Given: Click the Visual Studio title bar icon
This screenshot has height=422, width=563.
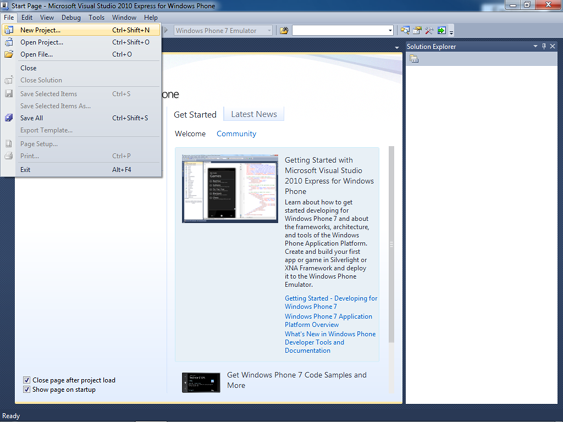Looking at the screenshot, I should coord(5,6).
